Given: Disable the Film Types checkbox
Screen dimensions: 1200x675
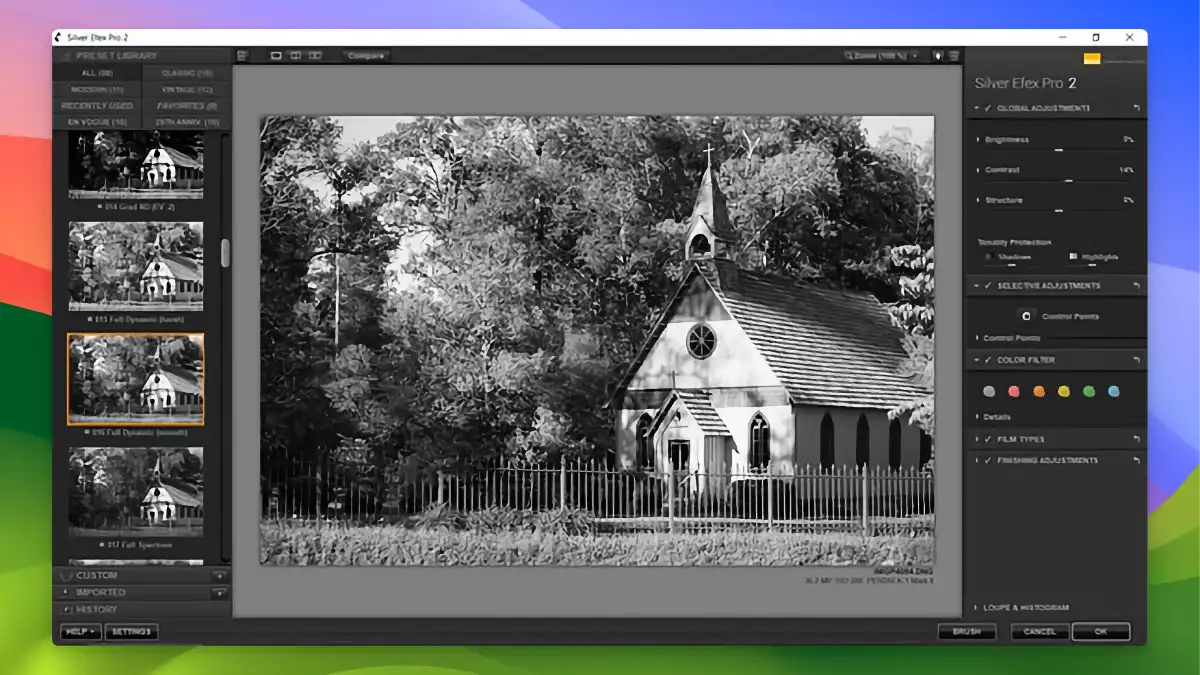Looking at the screenshot, I should (988, 439).
